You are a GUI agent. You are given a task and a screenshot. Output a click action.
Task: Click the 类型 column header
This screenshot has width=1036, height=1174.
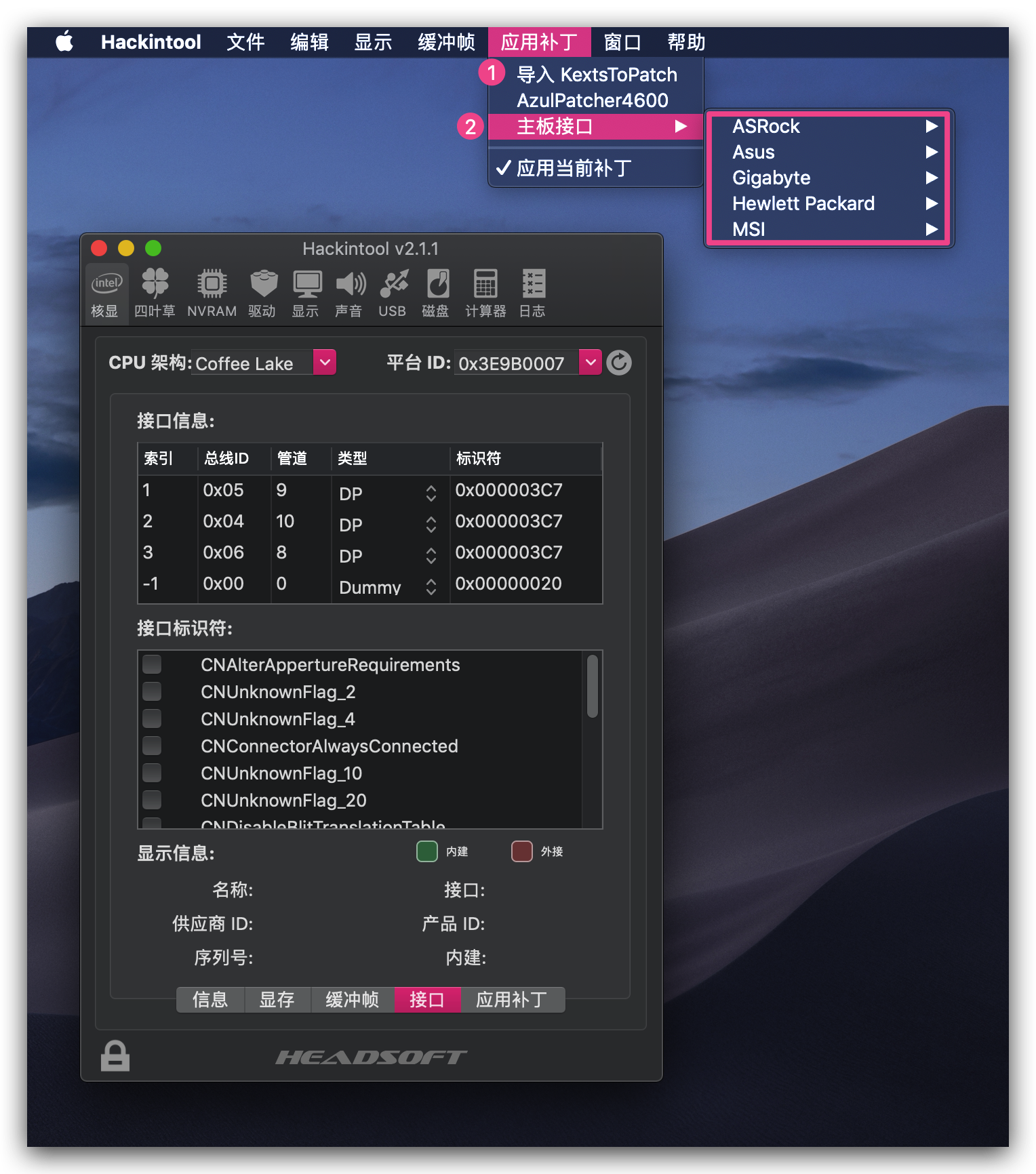pyautogui.click(x=391, y=458)
